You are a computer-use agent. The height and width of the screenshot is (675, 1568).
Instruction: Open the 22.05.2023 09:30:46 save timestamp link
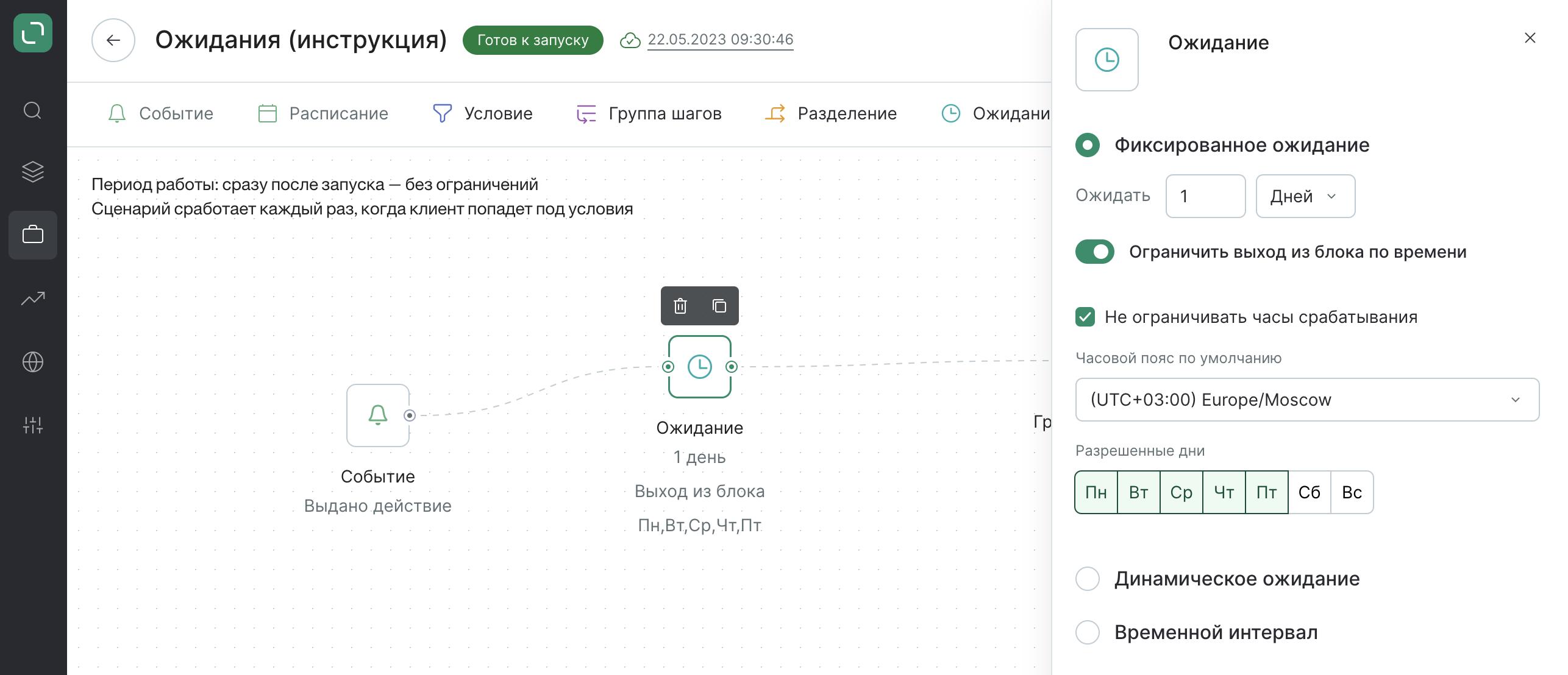click(721, 40)
